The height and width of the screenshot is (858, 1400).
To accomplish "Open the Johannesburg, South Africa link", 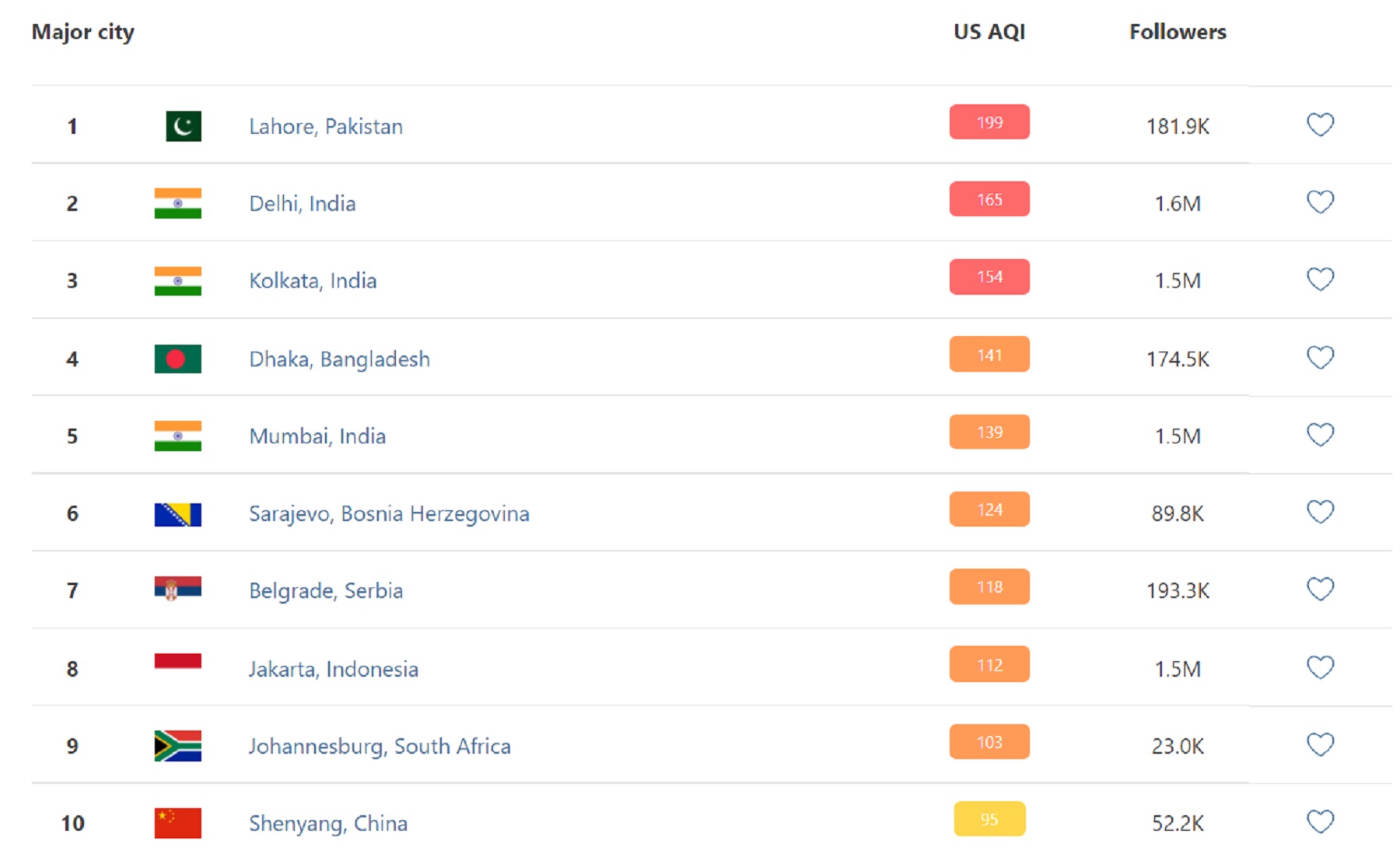I will 380,746.
